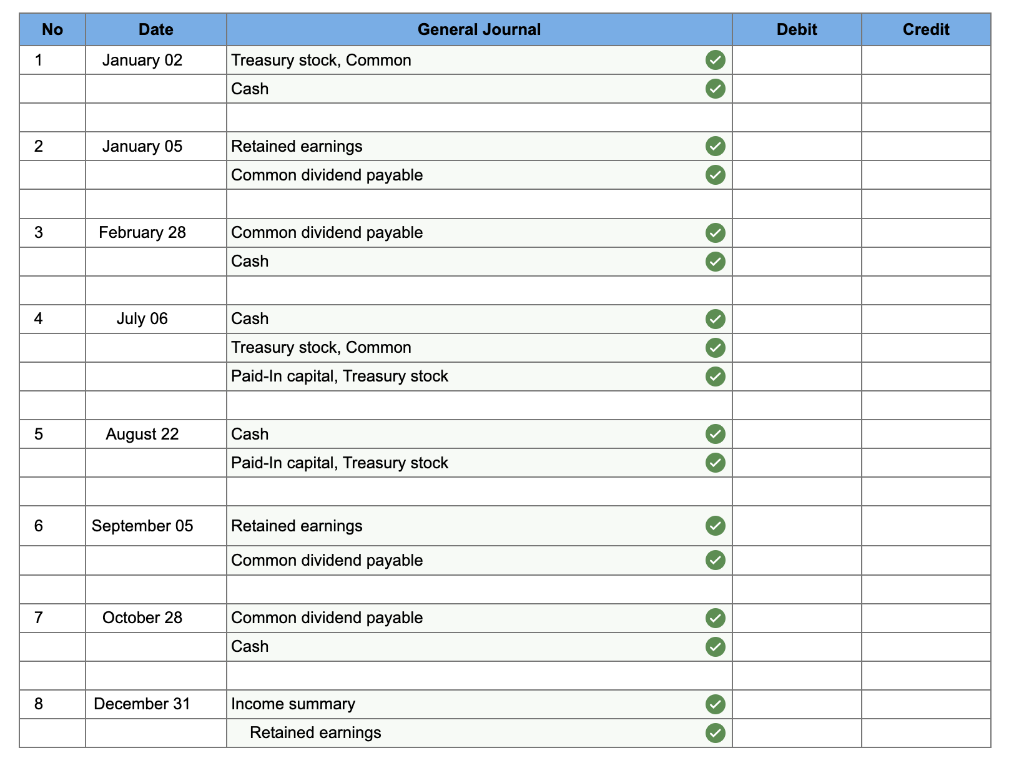Image resolution: width=1024 pixels, height=758 pixels.
Task: Select the No column header
Action: click(52, 29)
